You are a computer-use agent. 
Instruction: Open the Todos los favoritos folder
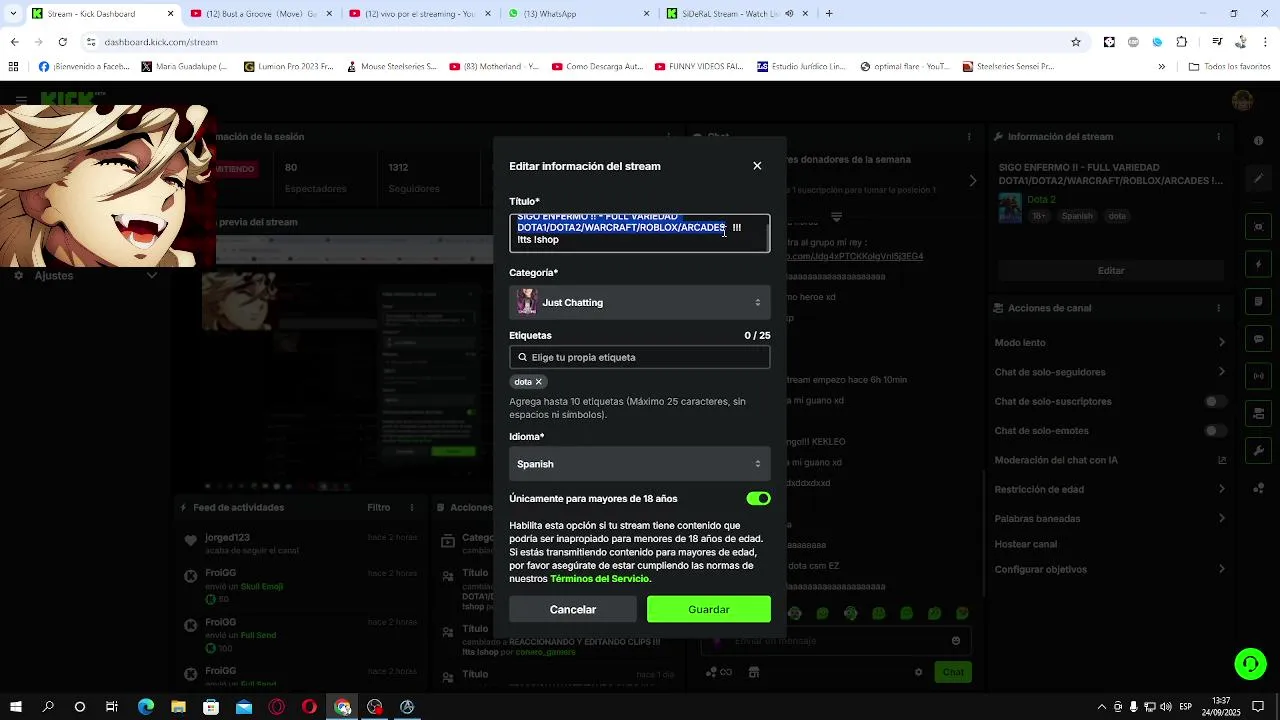tap(1229, 67)
